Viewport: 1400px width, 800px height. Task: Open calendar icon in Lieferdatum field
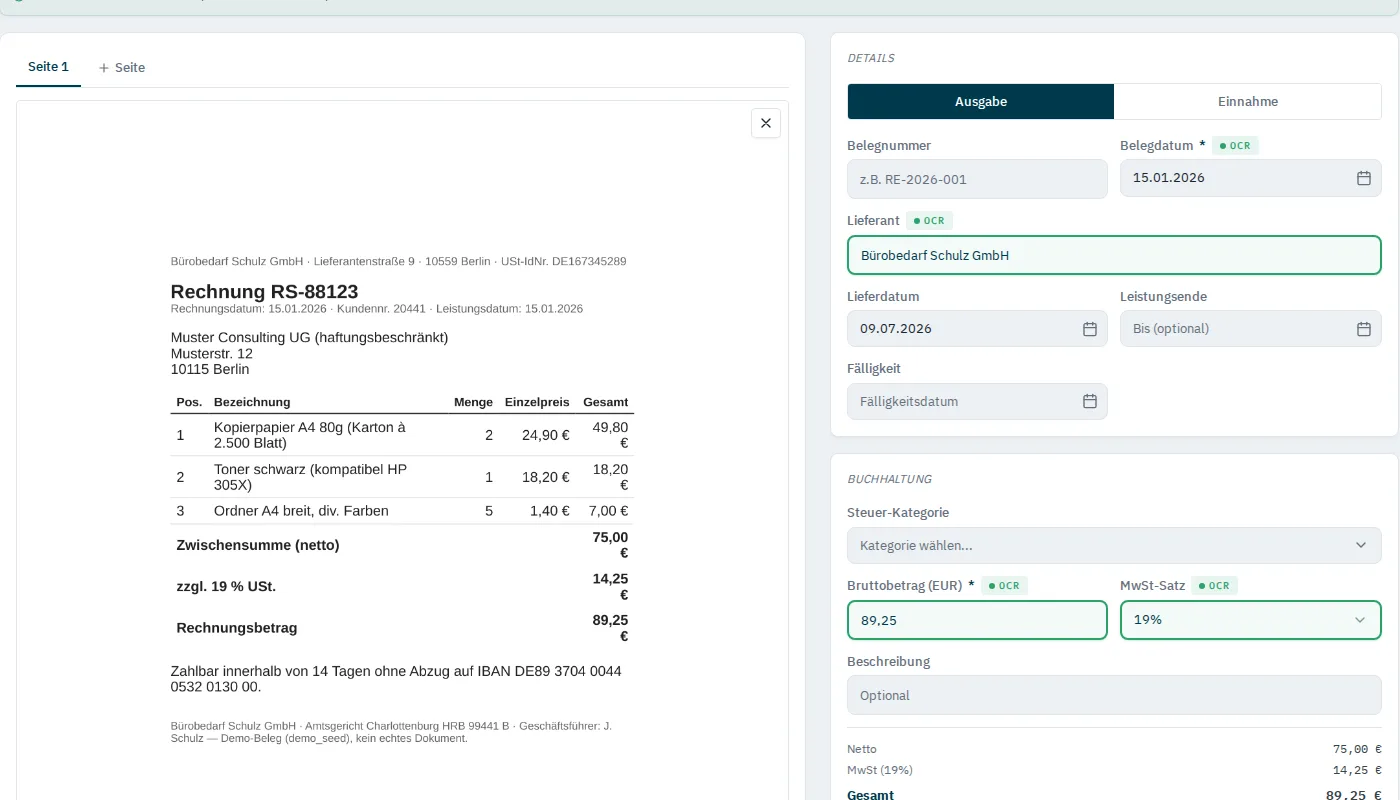point(1090,329)
